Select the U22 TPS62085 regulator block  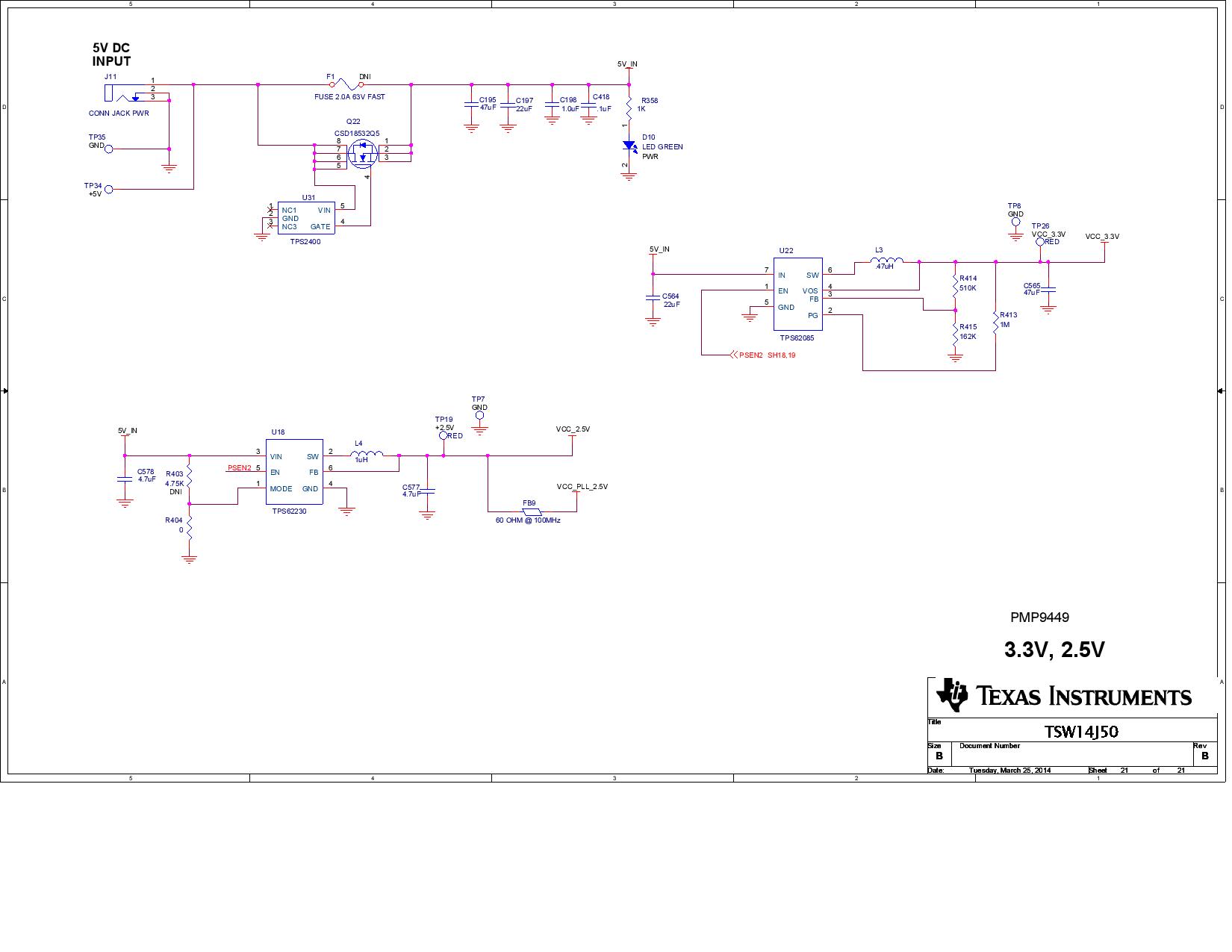[797, 295]
